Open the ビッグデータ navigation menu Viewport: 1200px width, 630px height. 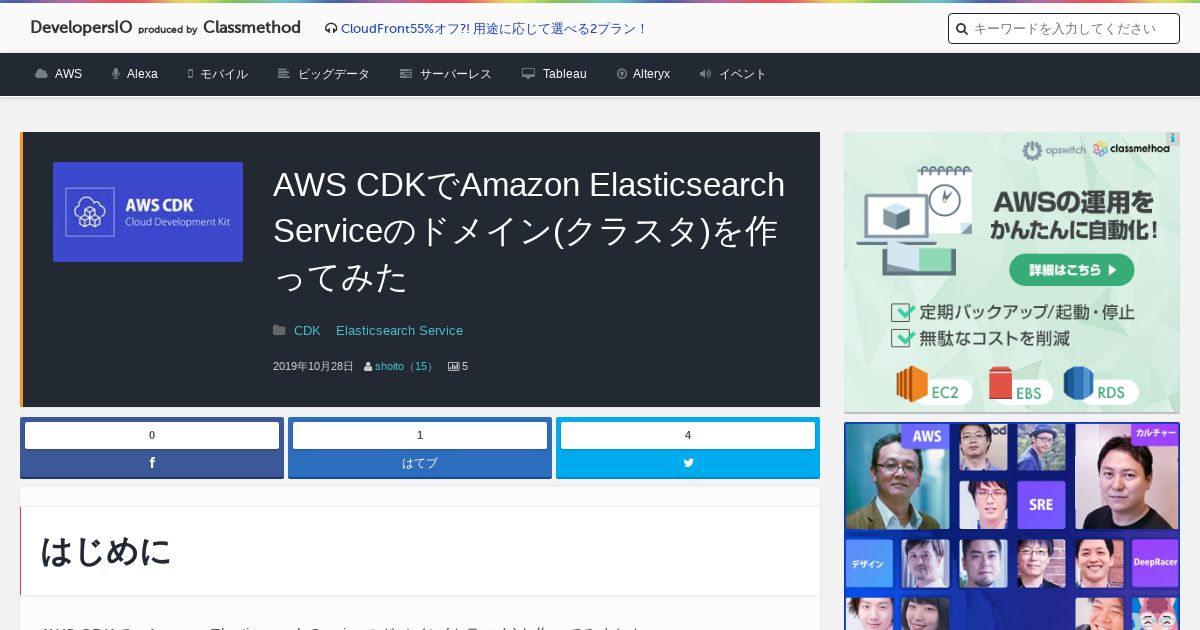(x=323, y=74)
